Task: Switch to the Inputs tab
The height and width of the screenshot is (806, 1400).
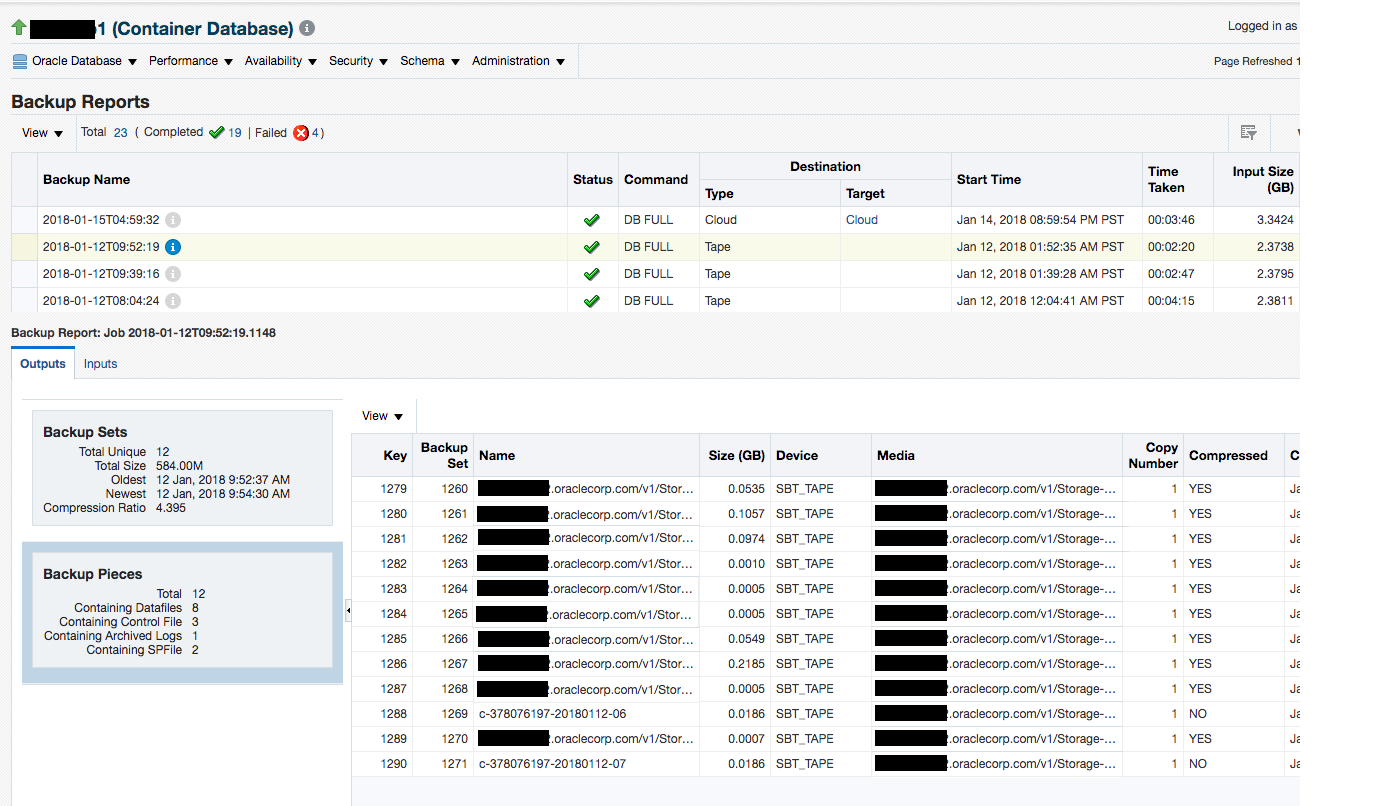Action: tap(100, 364)
